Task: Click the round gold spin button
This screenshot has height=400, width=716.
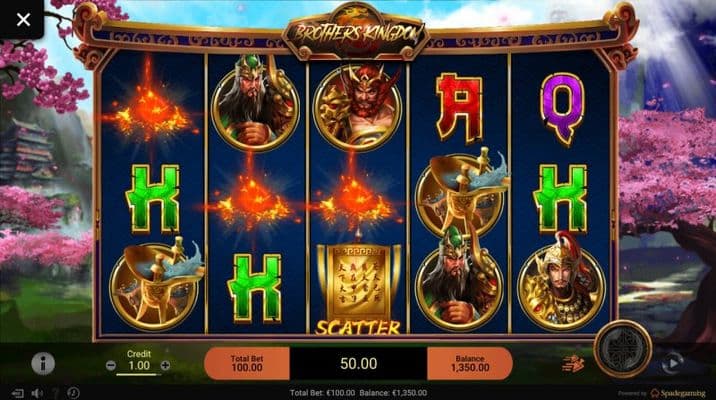Action: click(x=622, y=349)
